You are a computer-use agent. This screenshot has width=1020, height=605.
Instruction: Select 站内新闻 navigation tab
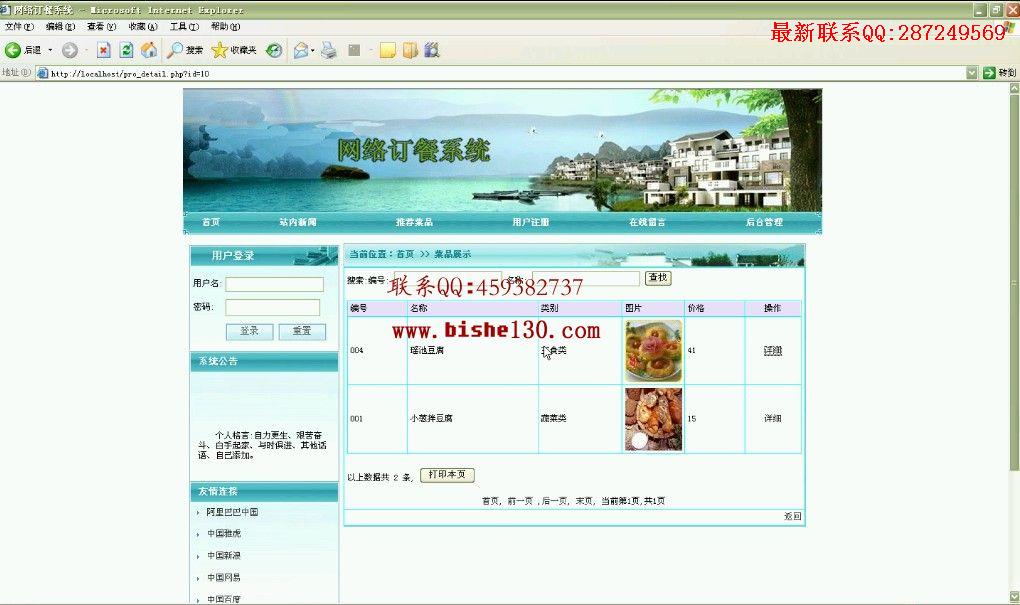pyautogui.click(x=298, y=222)
